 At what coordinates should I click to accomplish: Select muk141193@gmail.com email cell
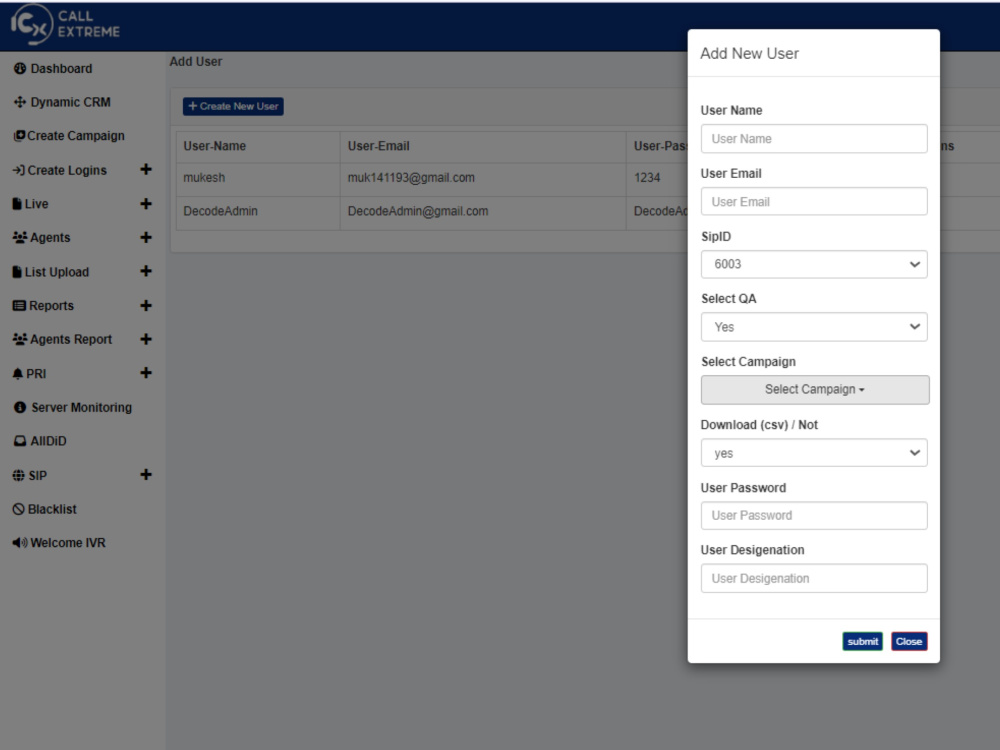click(483, 178)
